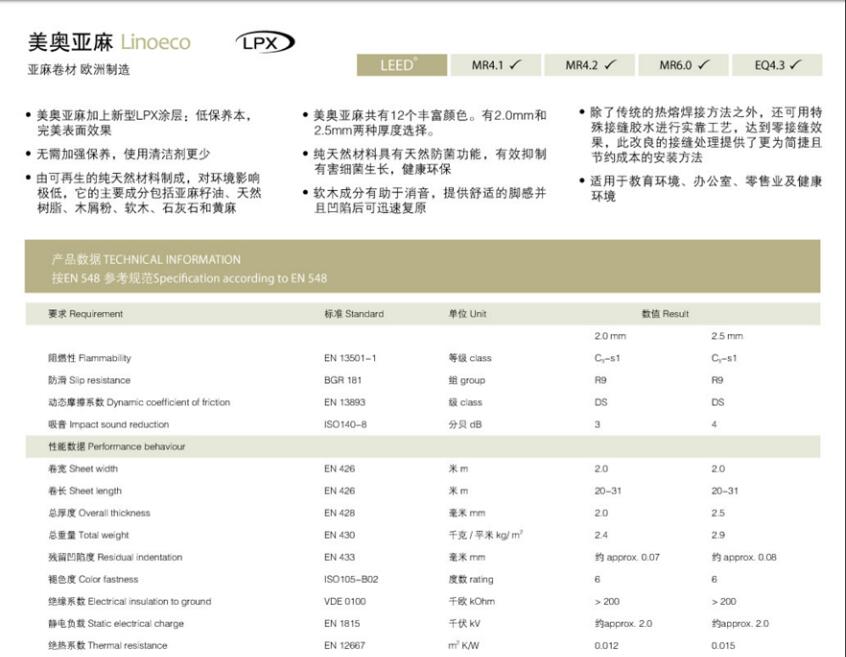
Task: Click the 要求 Requirement column header
Action: [x=85, y=314]
